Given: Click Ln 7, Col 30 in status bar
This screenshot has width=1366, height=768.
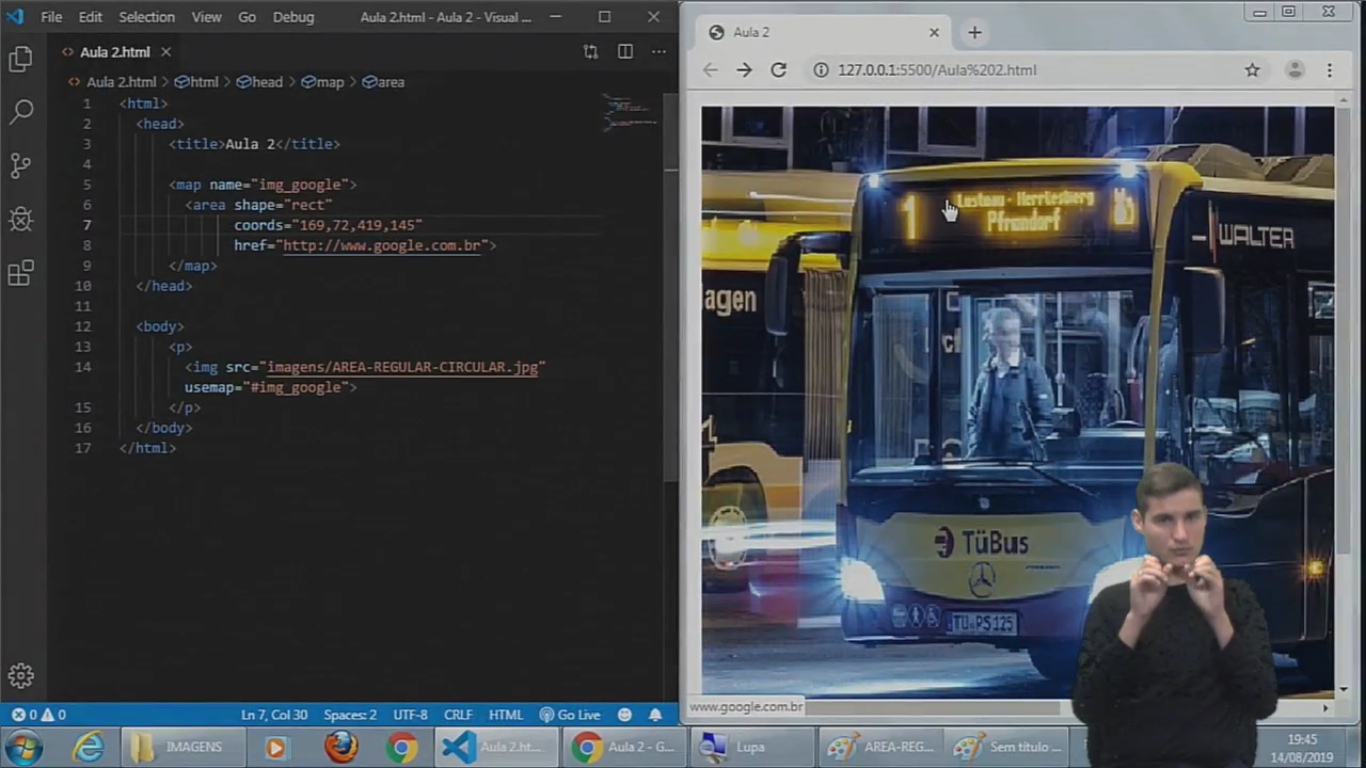Looking at the screenshot, I should tap(273, 715).
